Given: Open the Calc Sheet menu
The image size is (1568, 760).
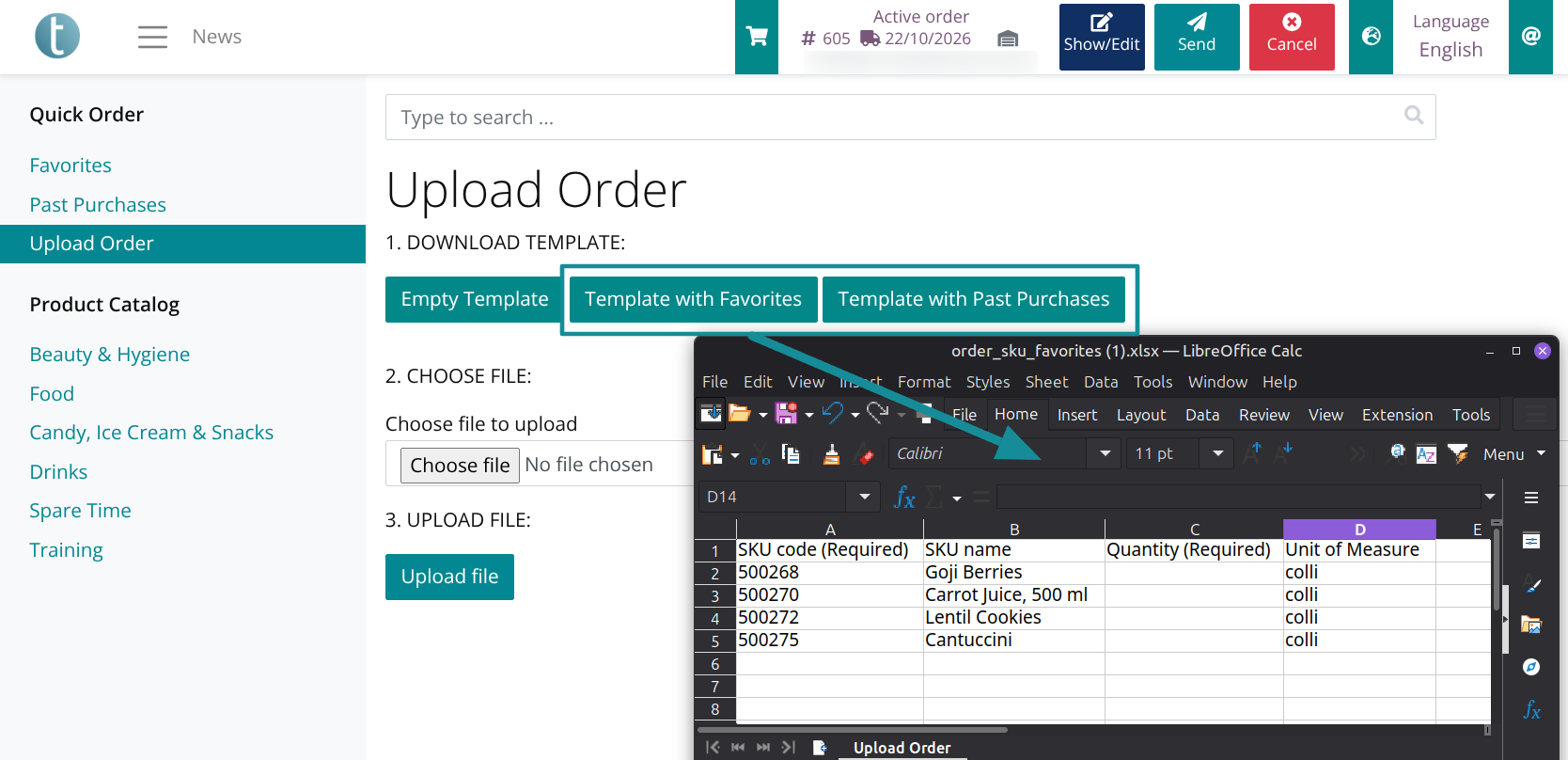Looking at the screenshot, I should (1046, 382).
